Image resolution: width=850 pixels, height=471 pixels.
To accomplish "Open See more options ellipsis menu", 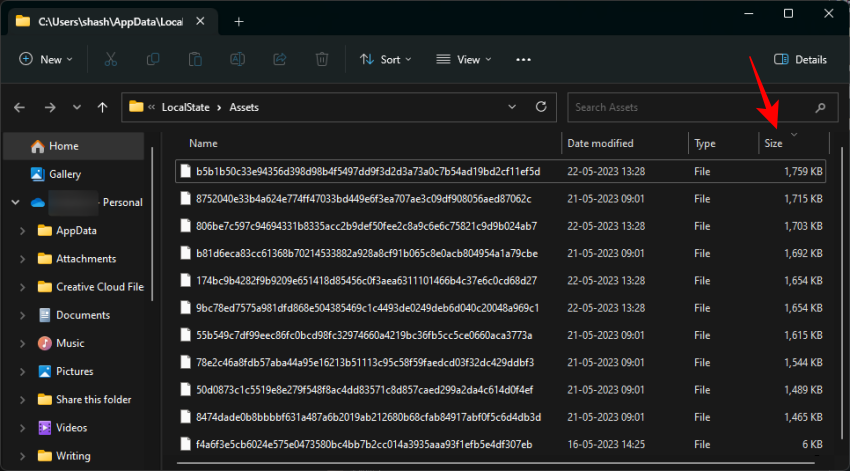I will click(x=523, y=60).
